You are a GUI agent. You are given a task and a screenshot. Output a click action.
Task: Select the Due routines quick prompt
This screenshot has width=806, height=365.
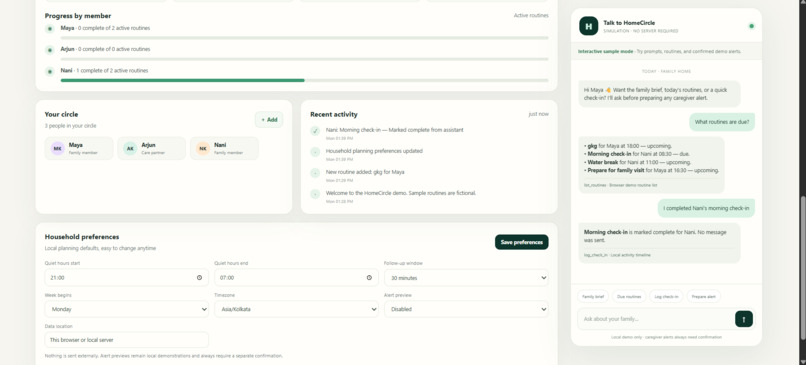point(629,297)
